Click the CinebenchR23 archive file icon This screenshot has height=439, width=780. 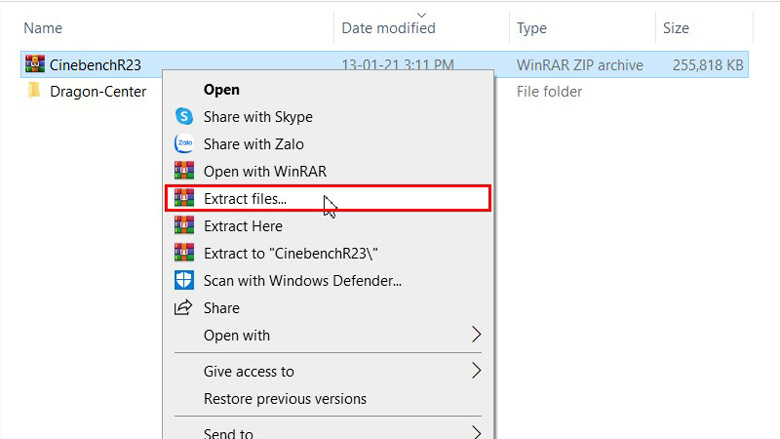tap(35, 65)
